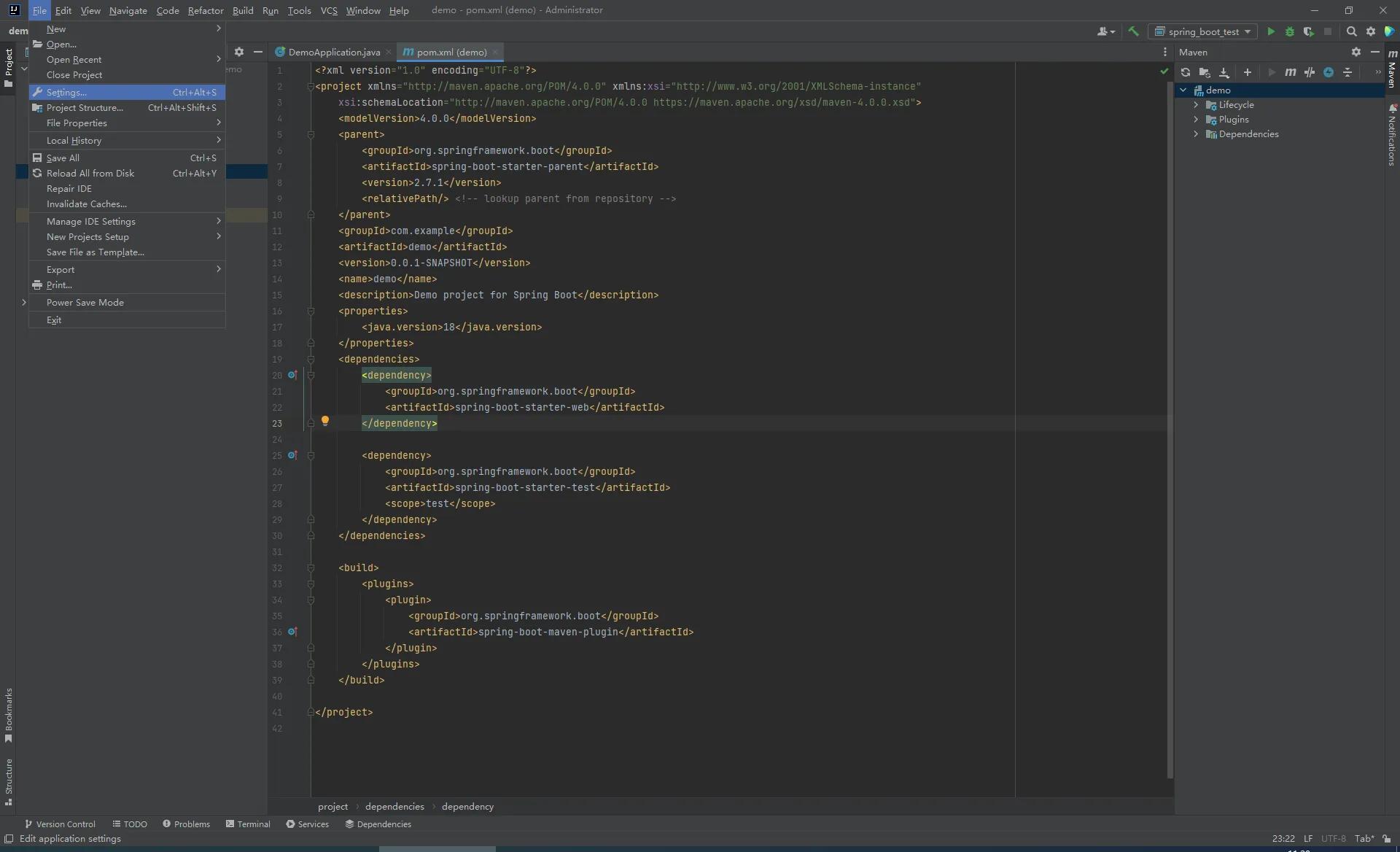Build the project using the hammer icon
This screenshot has height=852, width=1400.
(1134, 31)
